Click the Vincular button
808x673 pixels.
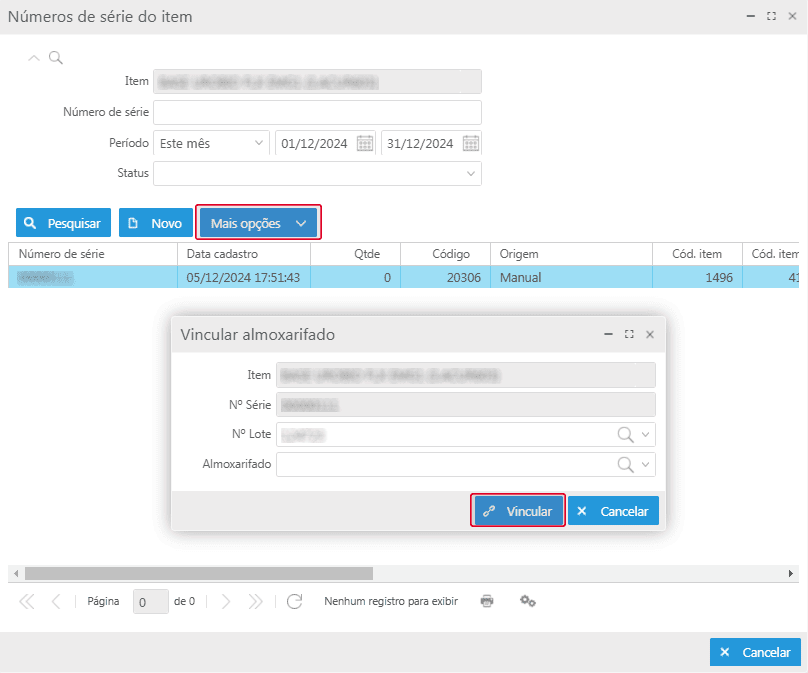point(518,511)
